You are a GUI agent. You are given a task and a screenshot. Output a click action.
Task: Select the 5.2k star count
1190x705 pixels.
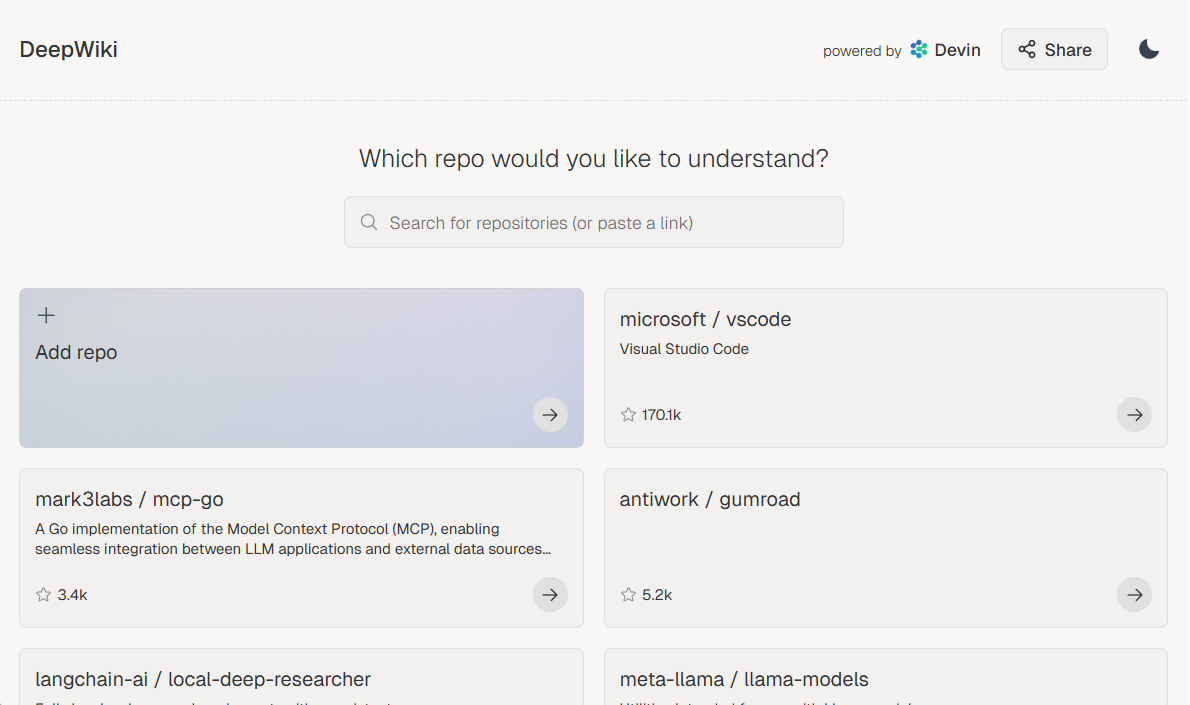656,595
